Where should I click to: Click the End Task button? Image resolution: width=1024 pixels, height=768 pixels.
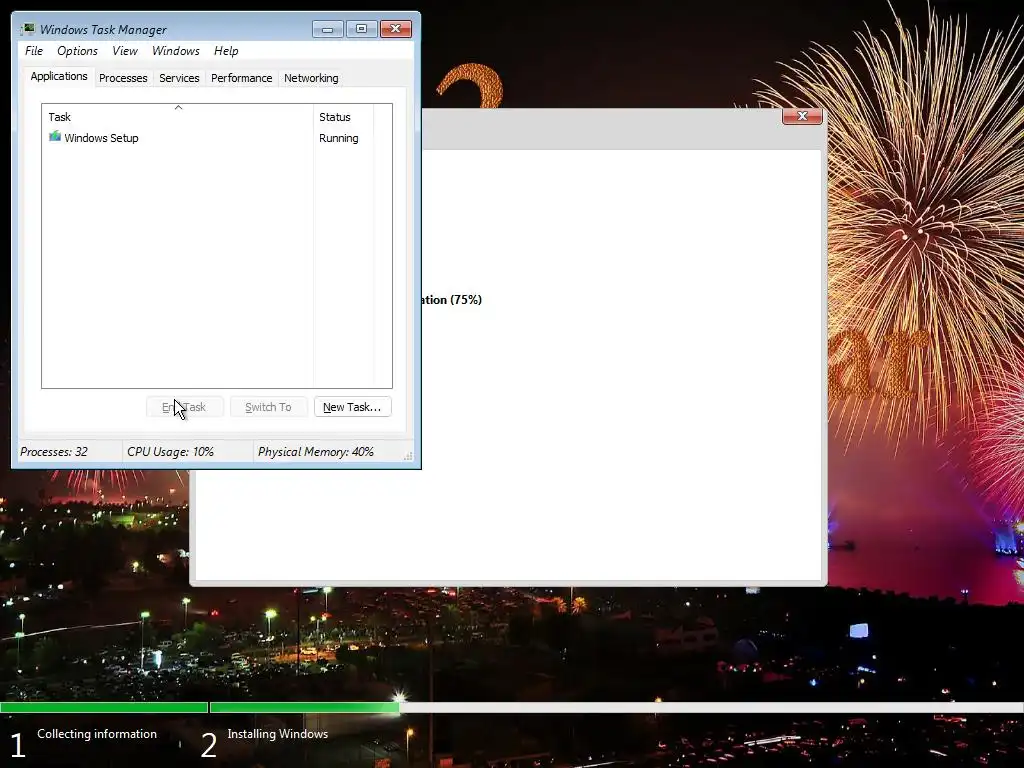[185, 407]
